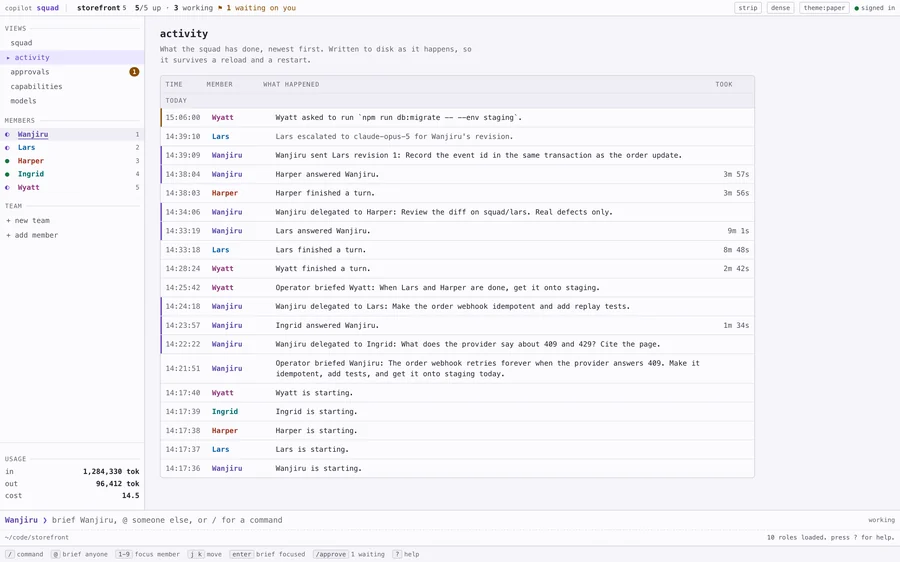900x562 pixels.
Task: Click the '?' help key hint
Action: (397, 554)
